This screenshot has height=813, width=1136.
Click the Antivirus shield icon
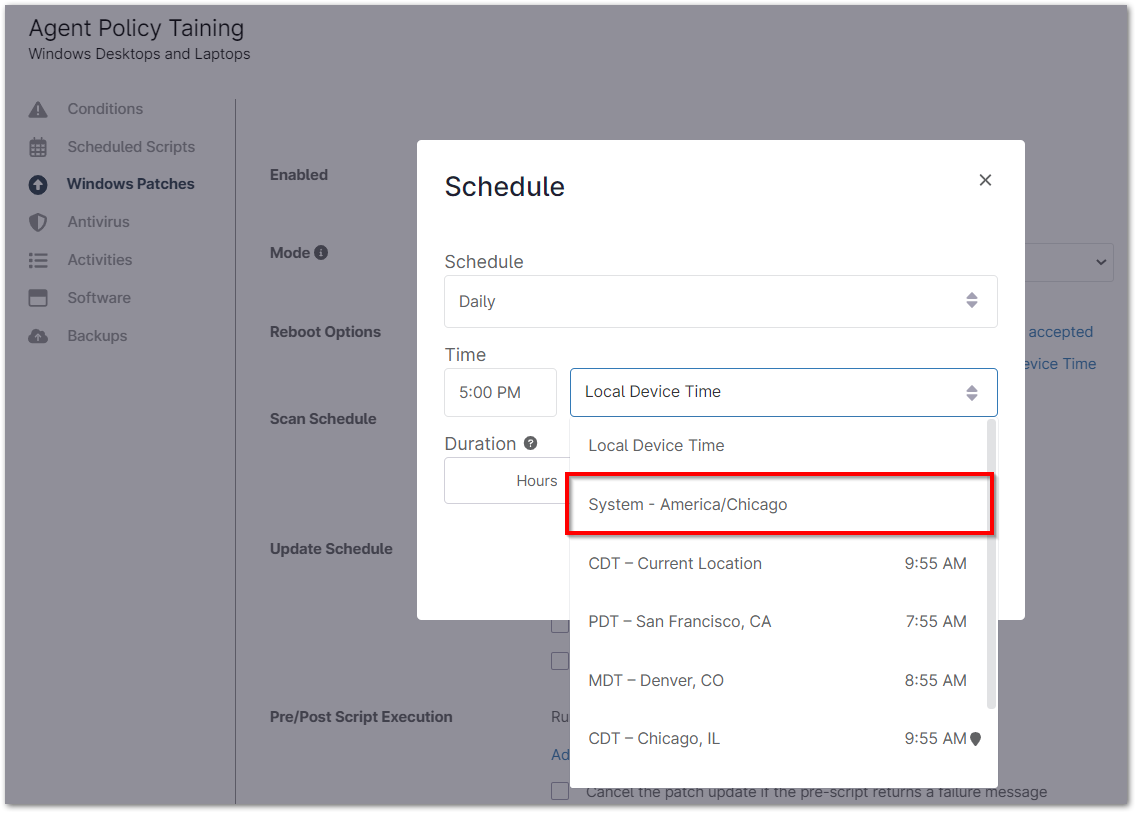[x=38, y=222]
